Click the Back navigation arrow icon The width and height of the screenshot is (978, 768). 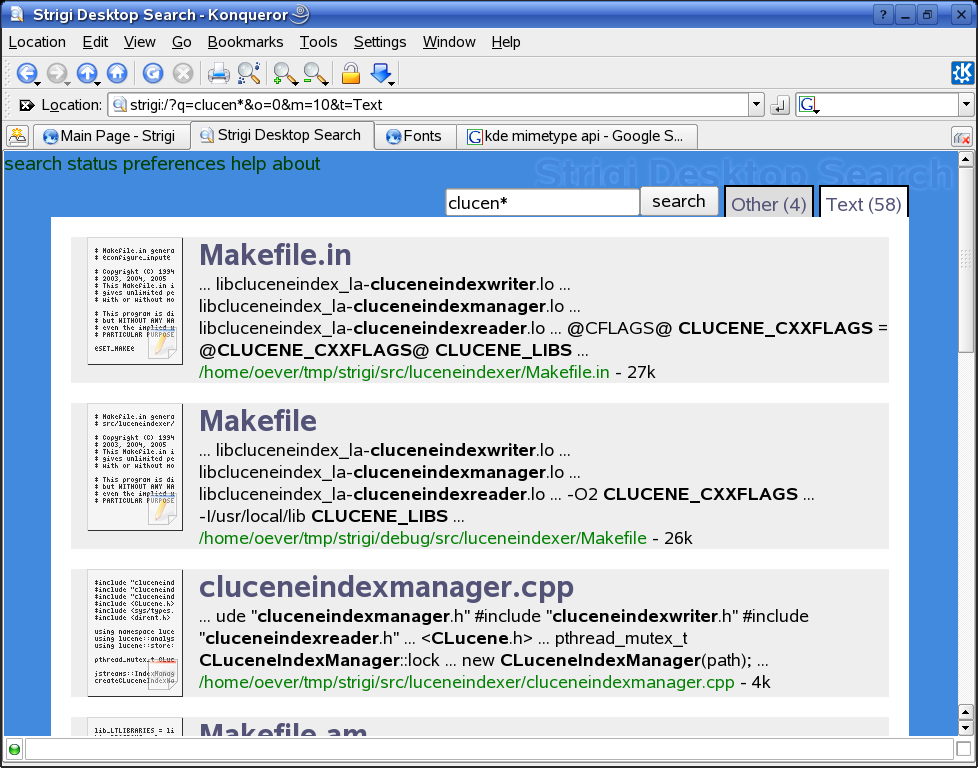[26, 73]
